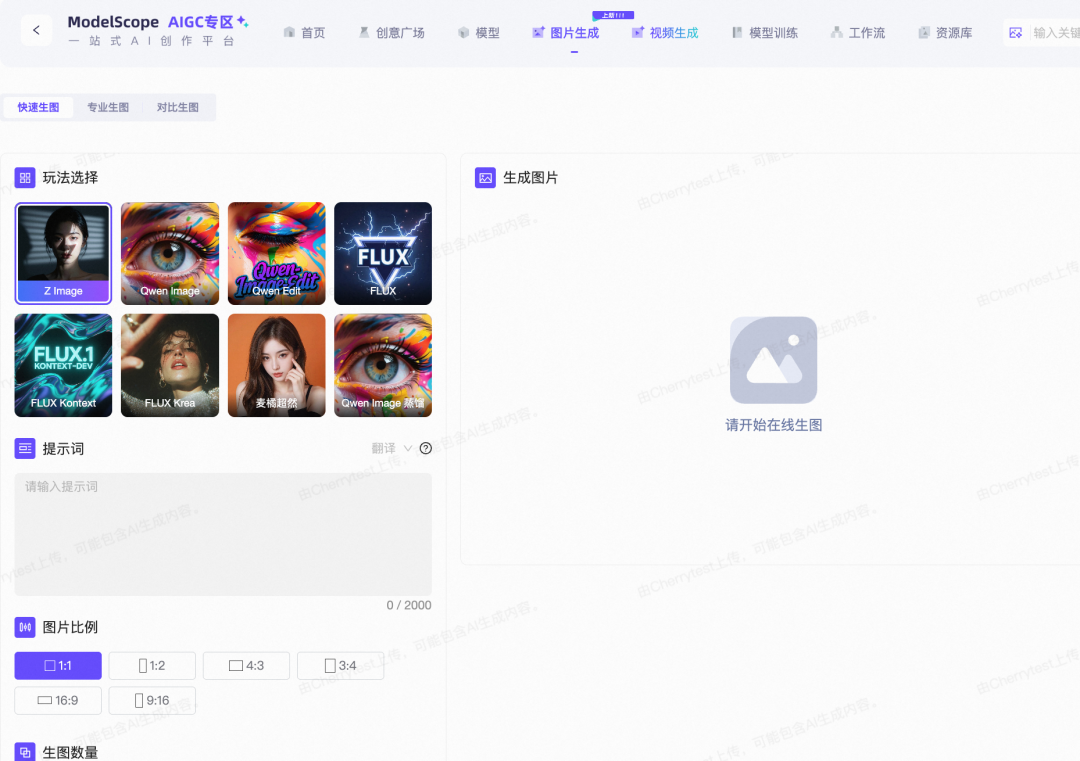Click the 生成图片 panel icon
Viewport: 1080px width, 761px height.
click(486, 177)
